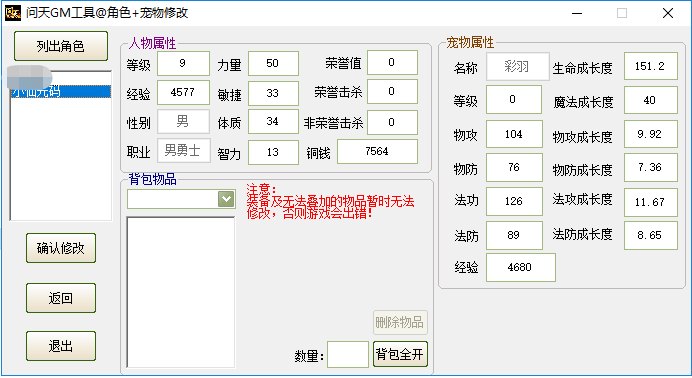Edit the character 等级 field showing 9
The width and height of the screenshot is (692, 378).
pos(183,64)
